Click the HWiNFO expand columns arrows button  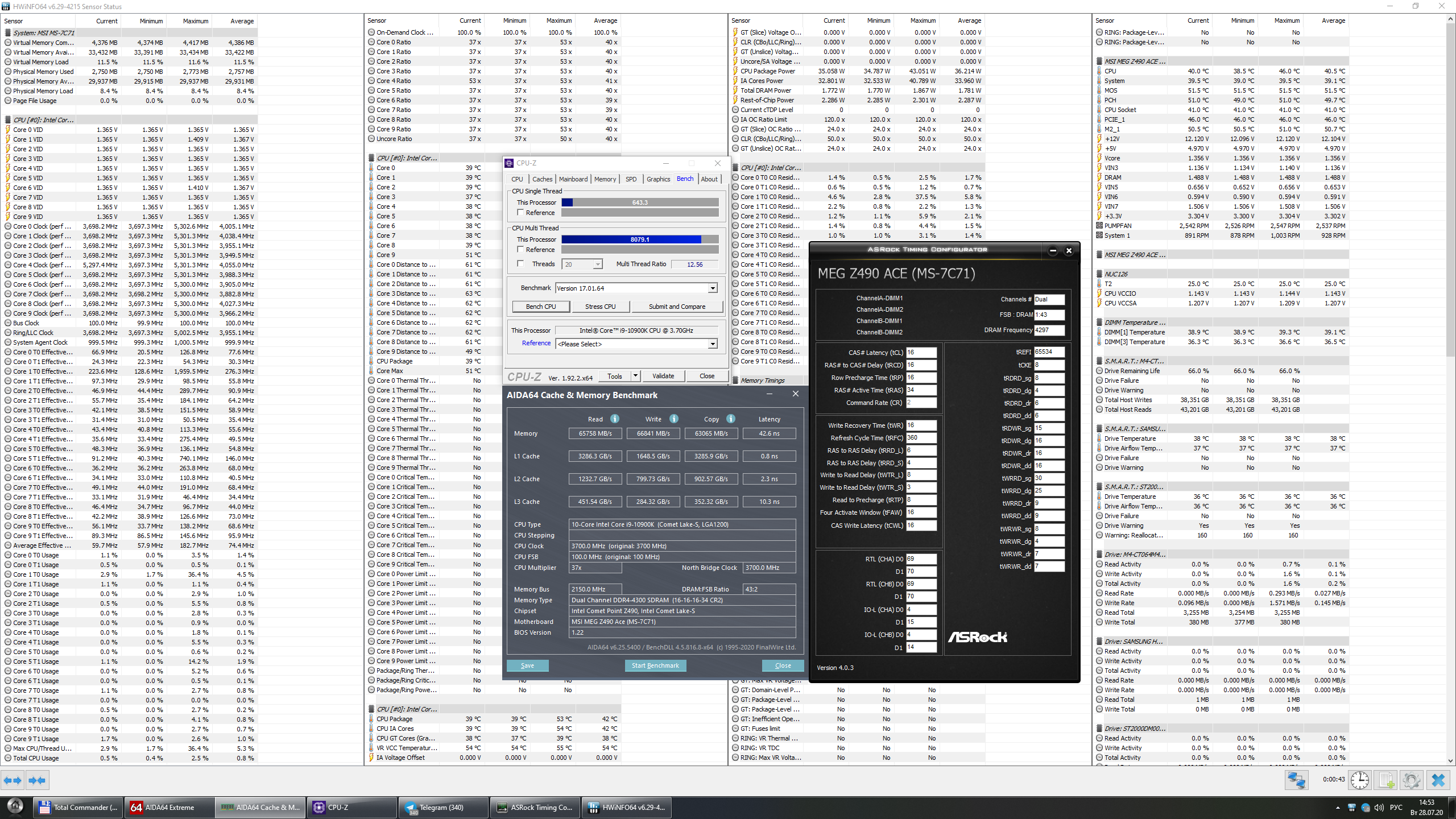(13, 780)
